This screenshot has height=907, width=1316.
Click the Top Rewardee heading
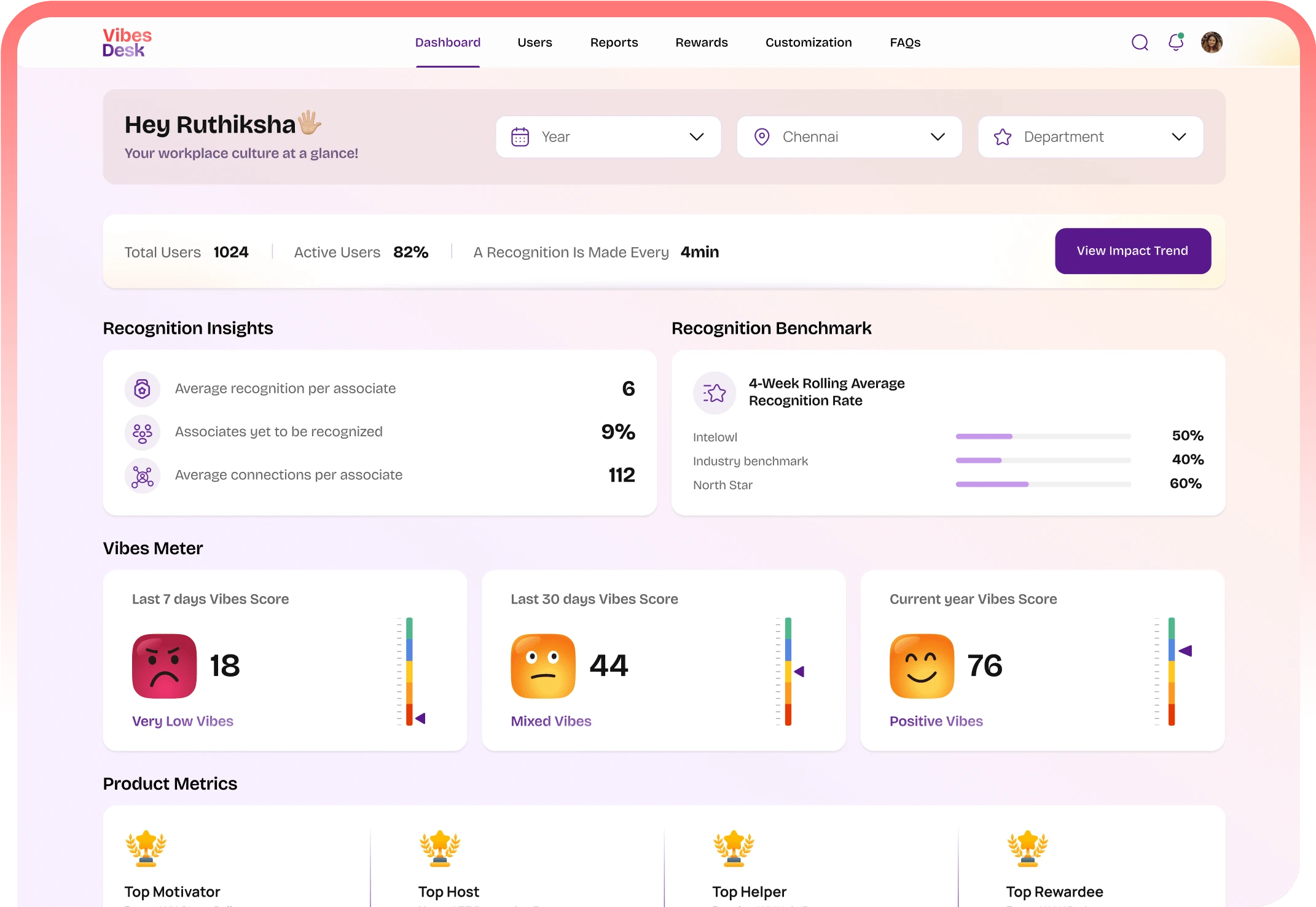click(x=1054, y=892)
